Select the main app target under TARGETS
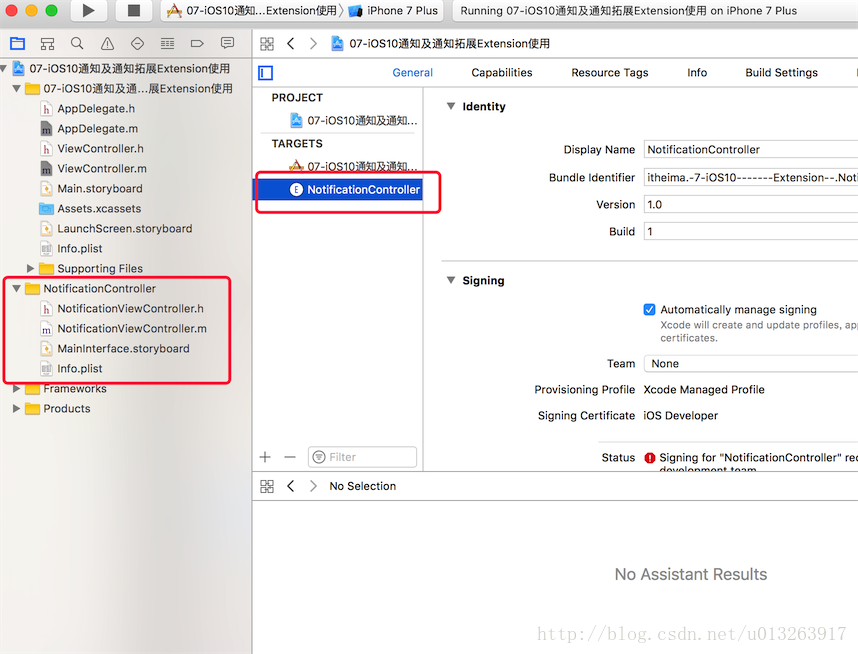Screen dimensions: 858x654 pyautogui.click(x=353, y=166)
